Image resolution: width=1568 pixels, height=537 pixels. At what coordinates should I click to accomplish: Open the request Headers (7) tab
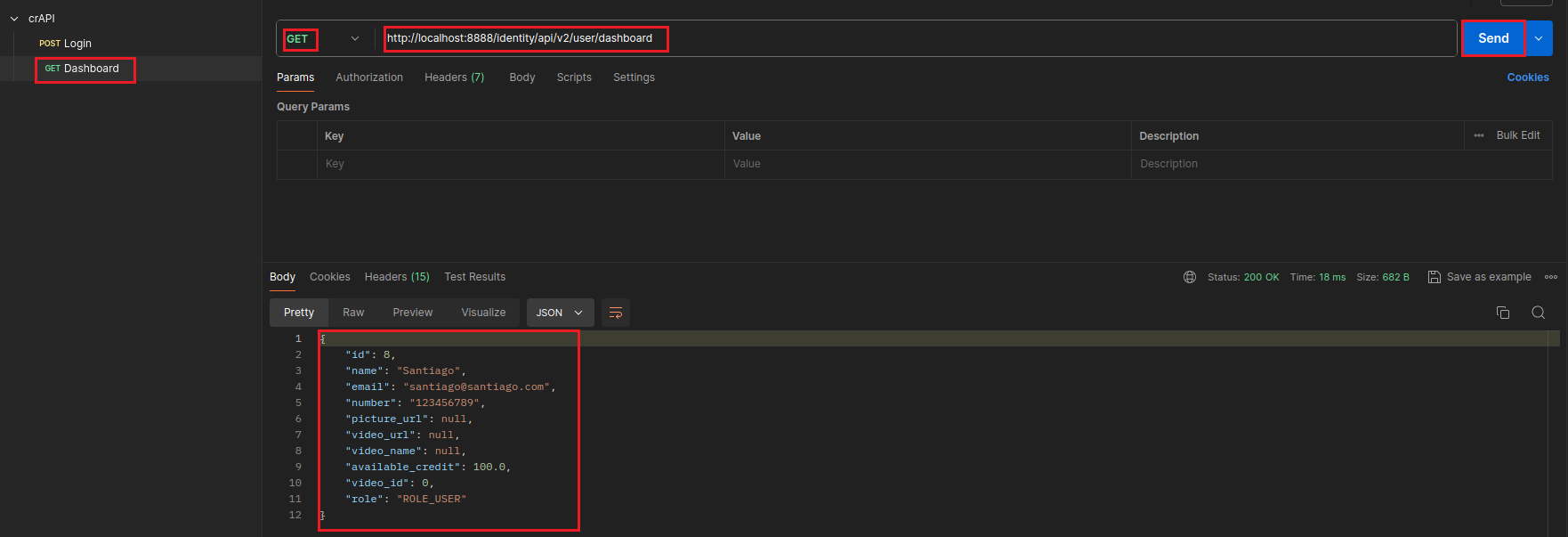(454, 77)
